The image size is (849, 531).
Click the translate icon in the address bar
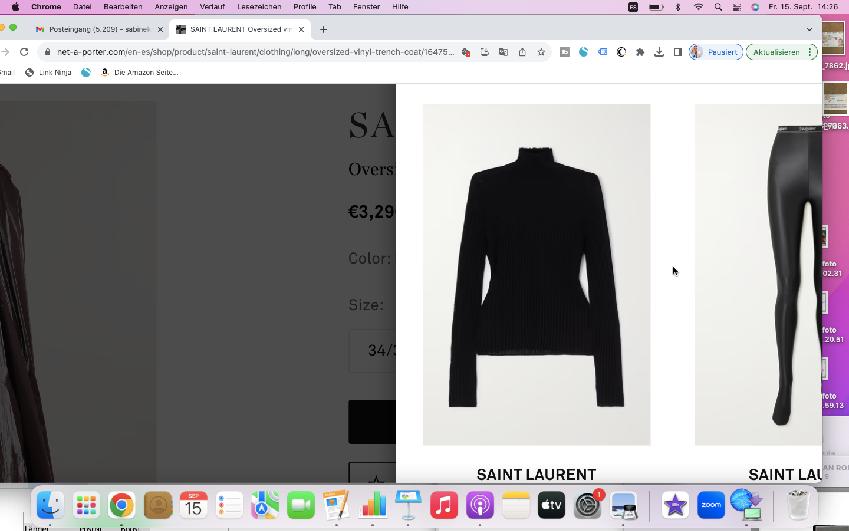pyautogui.click(x=503, y=52)
